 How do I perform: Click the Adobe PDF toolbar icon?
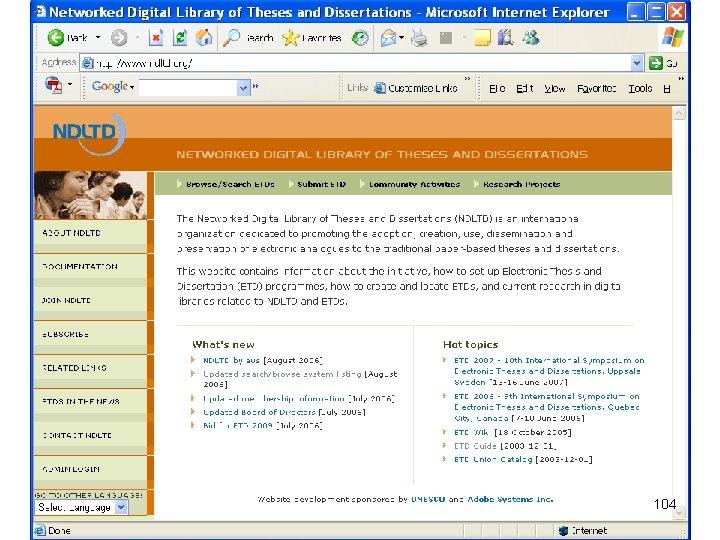[54, 85]
